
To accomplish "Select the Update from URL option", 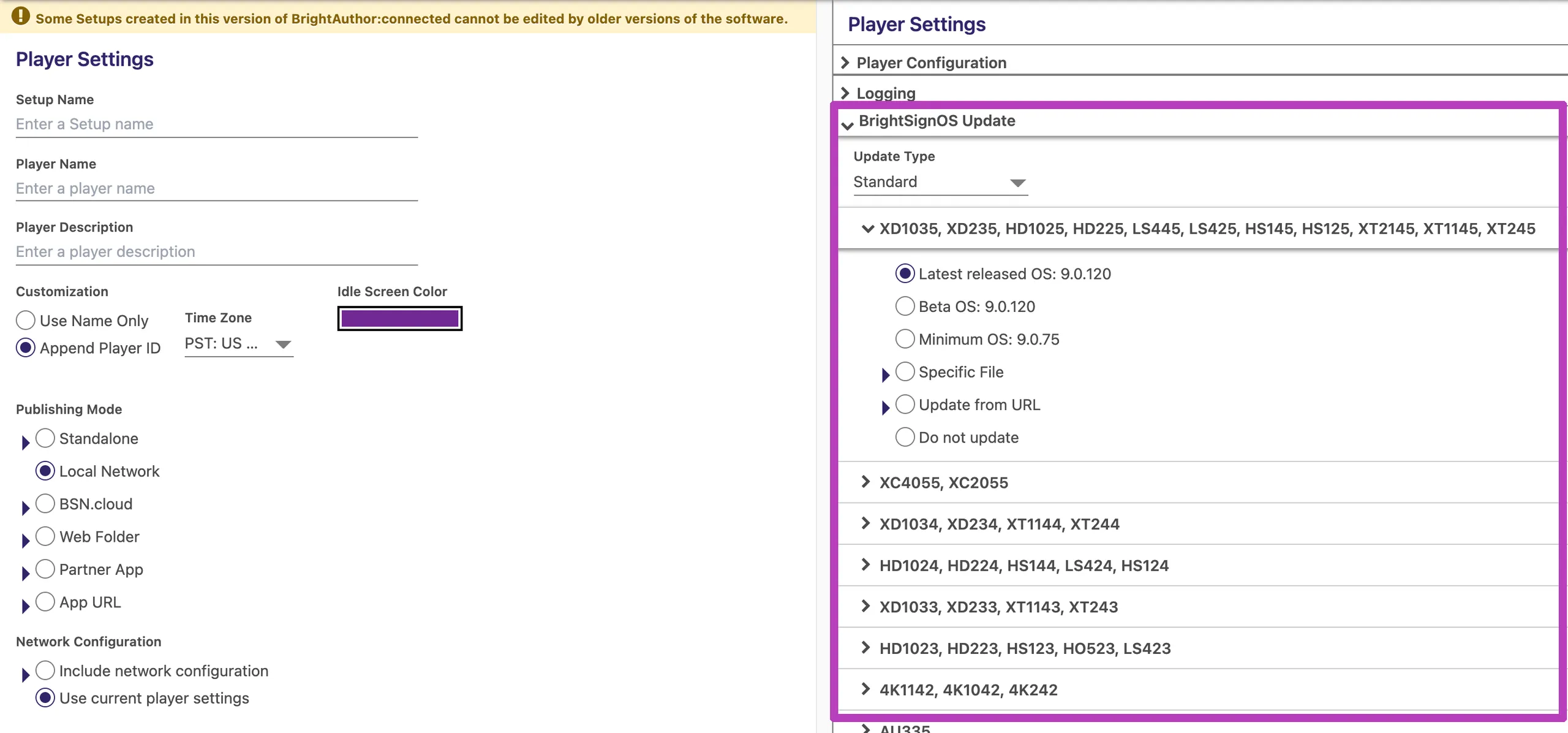I will tap(905, 404).
